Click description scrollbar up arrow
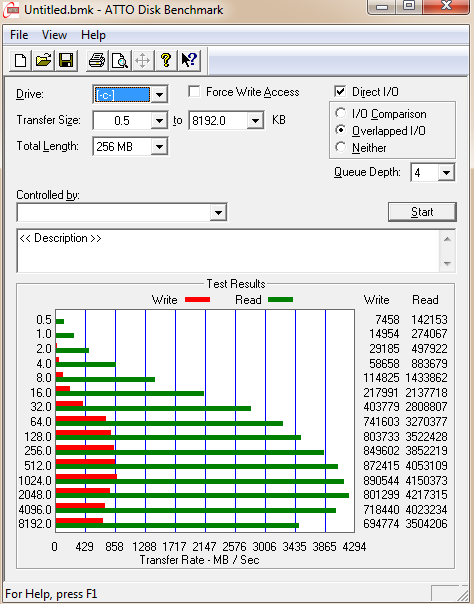Viewport: 474px width, 604px height. click(x=447, y=239)
